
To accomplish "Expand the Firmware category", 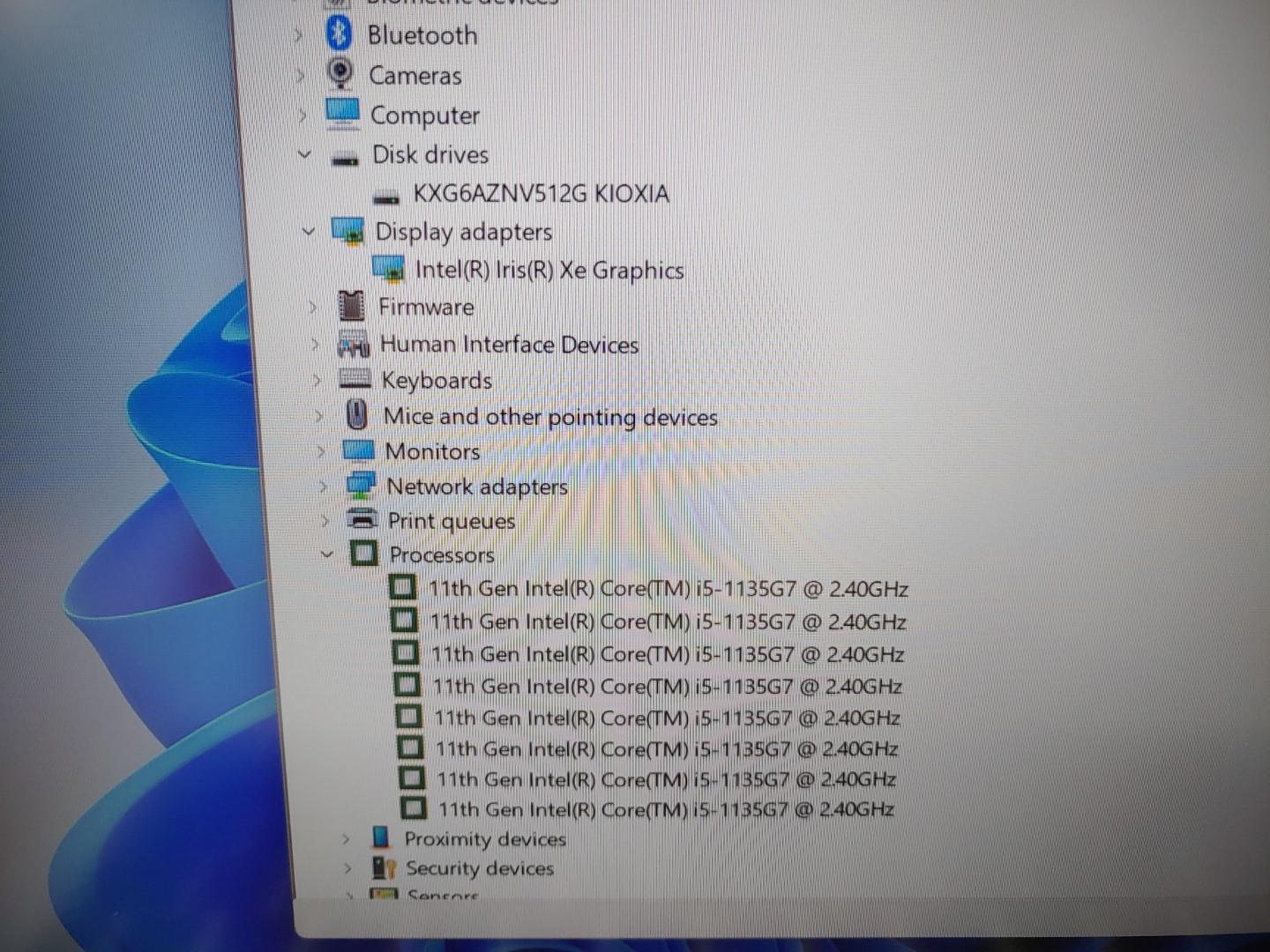I will pyautogui.click(x=312, y=307).
